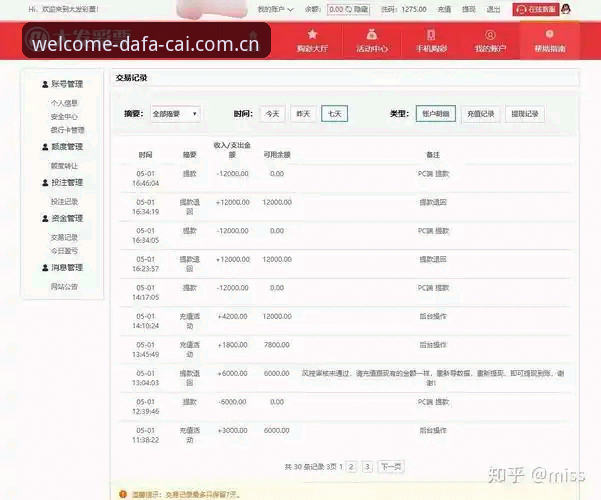Screen dimensions: 601x500
Task: Click person icon beside 资金管理 heading
Action: click(x=45, y=219)
